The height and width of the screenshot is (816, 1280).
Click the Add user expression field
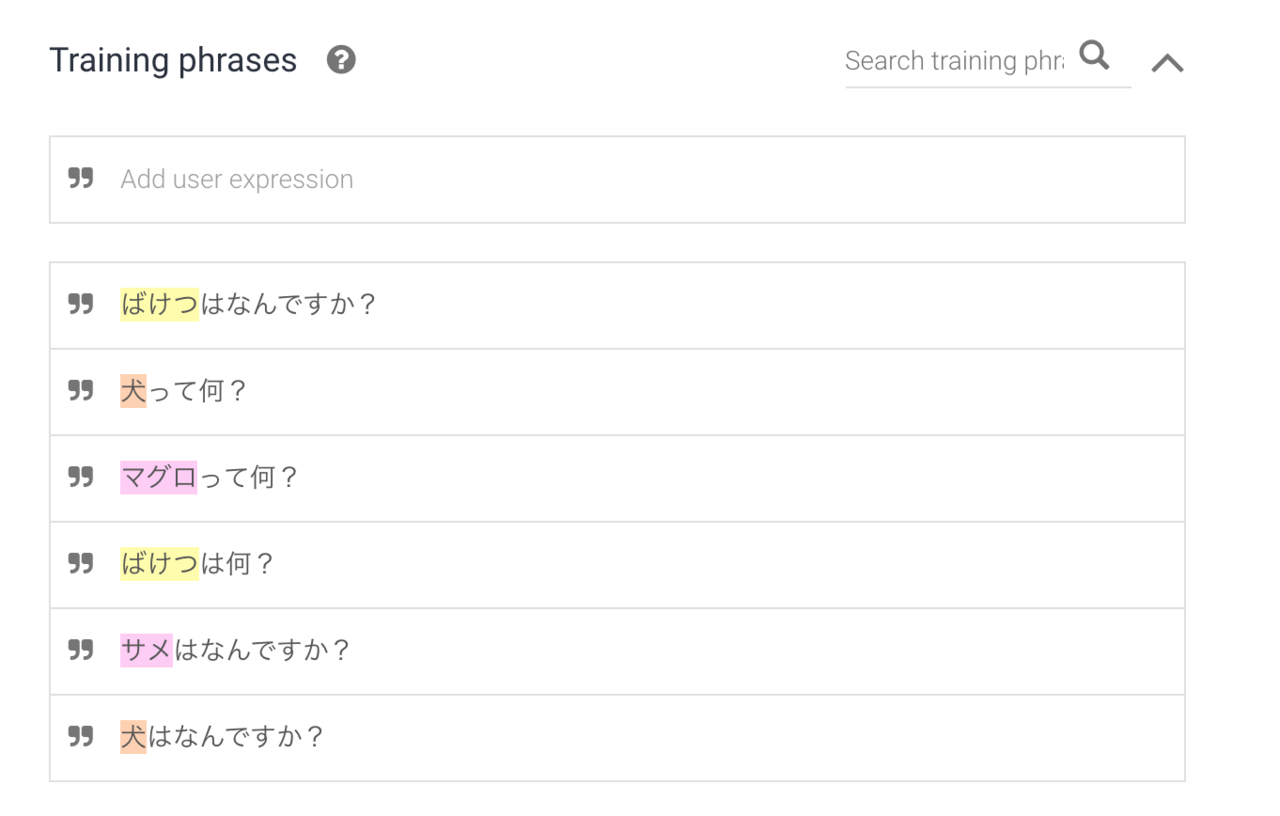tap(617, 180)
